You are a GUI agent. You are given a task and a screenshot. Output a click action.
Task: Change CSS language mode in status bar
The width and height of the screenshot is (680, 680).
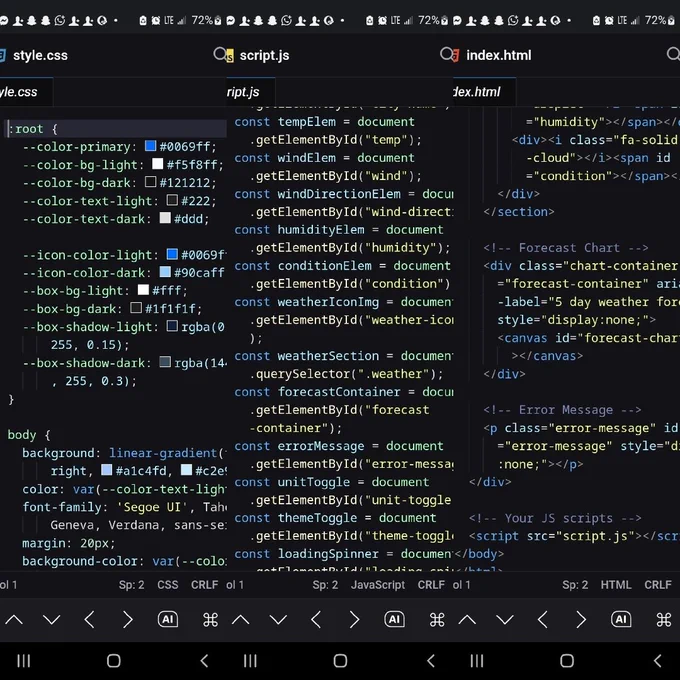pyautogui.click(x=168, y=585)
